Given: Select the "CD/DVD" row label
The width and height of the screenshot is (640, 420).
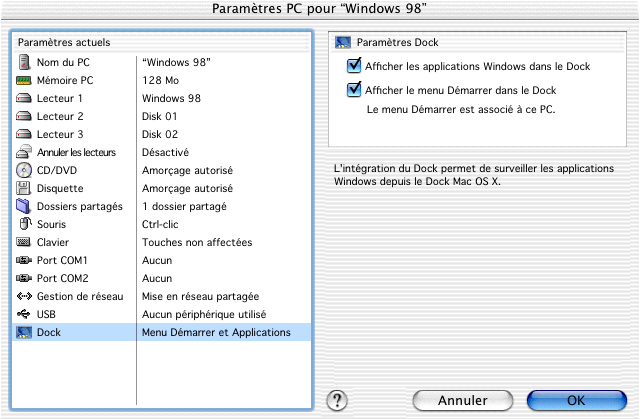Looking at the screenshot, I should pos(57,170).
